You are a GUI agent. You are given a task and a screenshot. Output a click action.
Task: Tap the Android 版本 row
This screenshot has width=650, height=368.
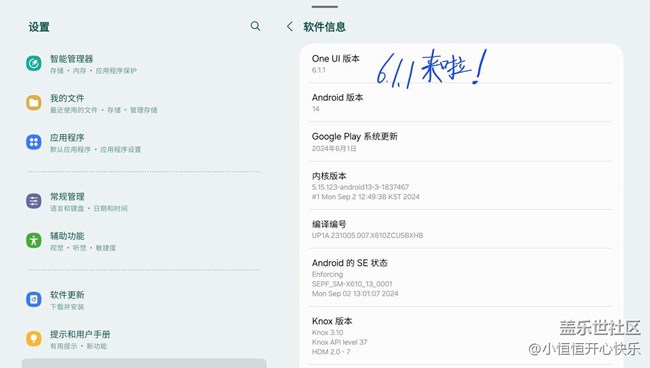pos(461,102)
